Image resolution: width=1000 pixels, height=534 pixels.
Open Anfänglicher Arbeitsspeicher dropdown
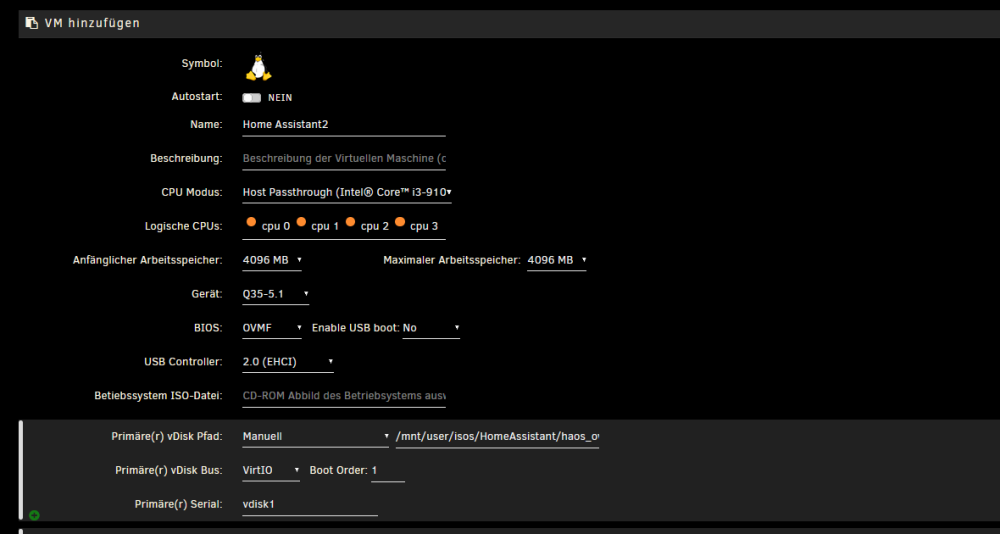point(272,260)
